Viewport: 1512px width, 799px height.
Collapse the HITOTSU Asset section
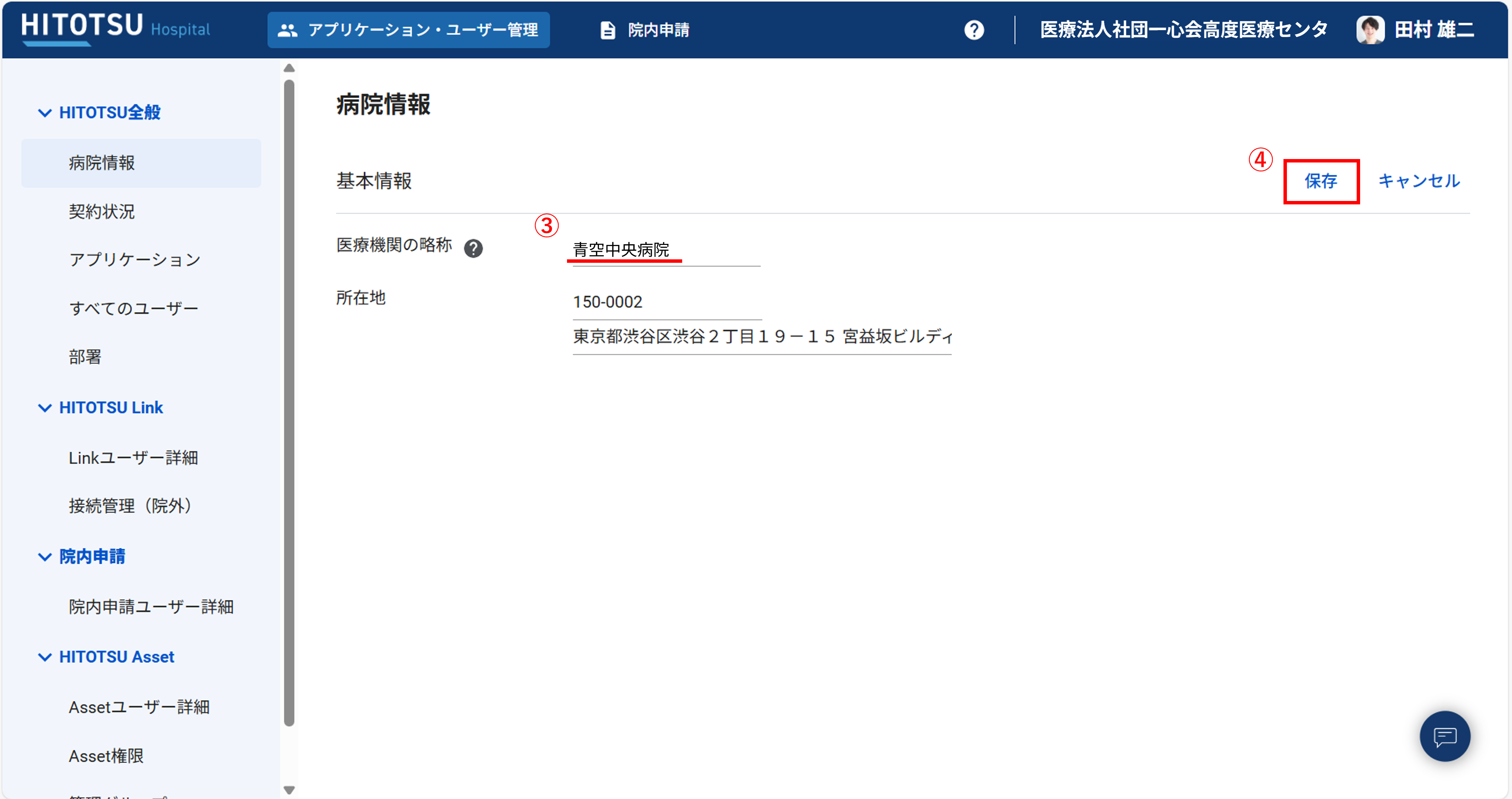(45, 657)
